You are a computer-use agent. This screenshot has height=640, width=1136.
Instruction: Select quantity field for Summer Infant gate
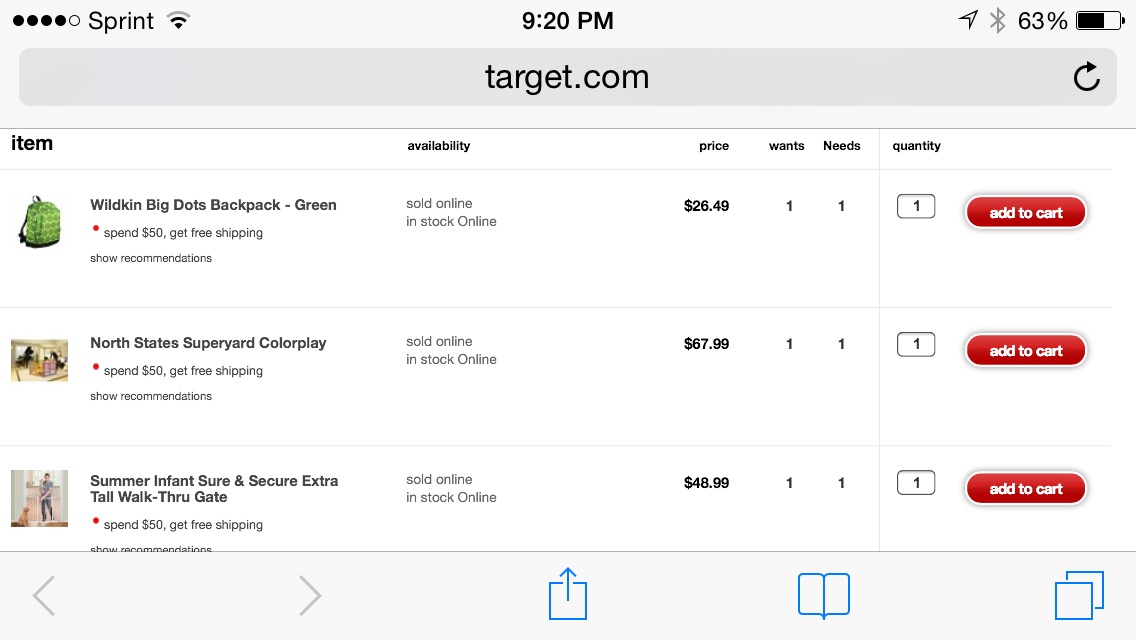point(916,483)
